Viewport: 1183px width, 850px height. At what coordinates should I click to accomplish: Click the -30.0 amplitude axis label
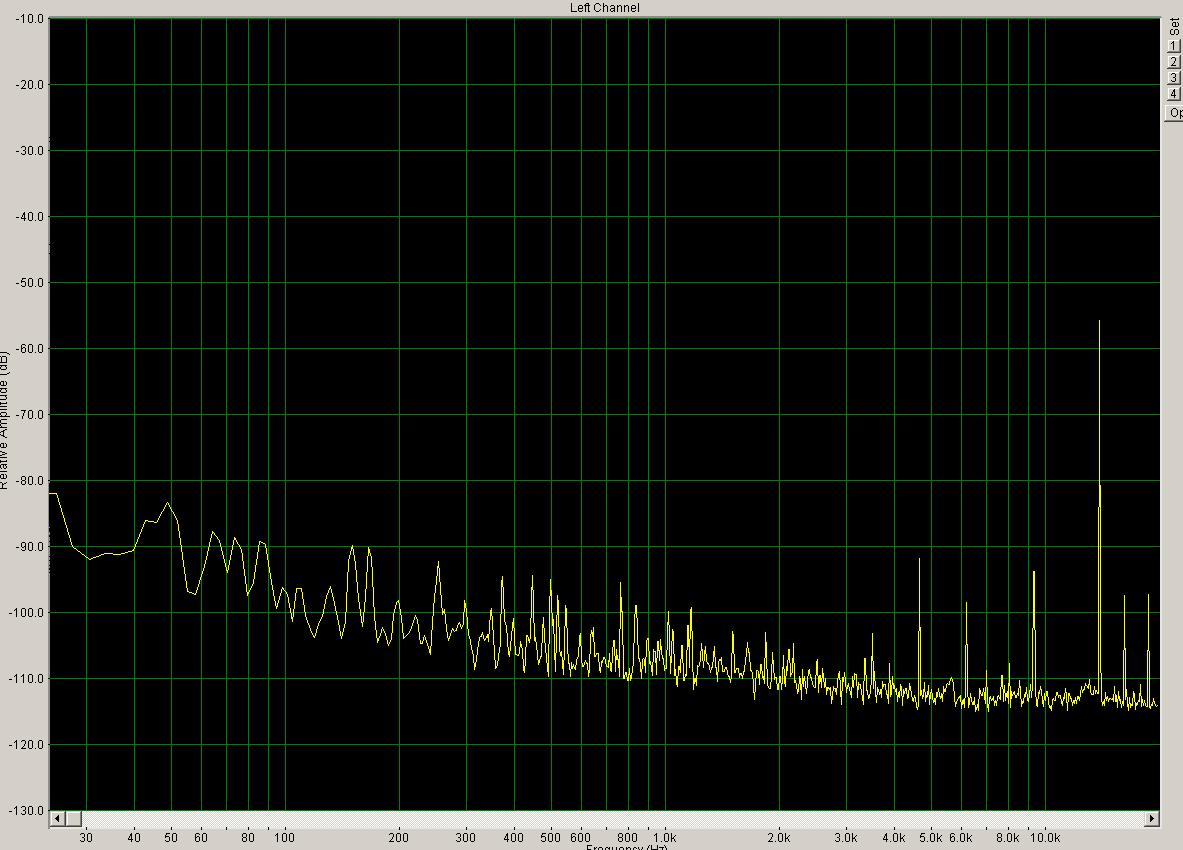click(x=29, y=151)
